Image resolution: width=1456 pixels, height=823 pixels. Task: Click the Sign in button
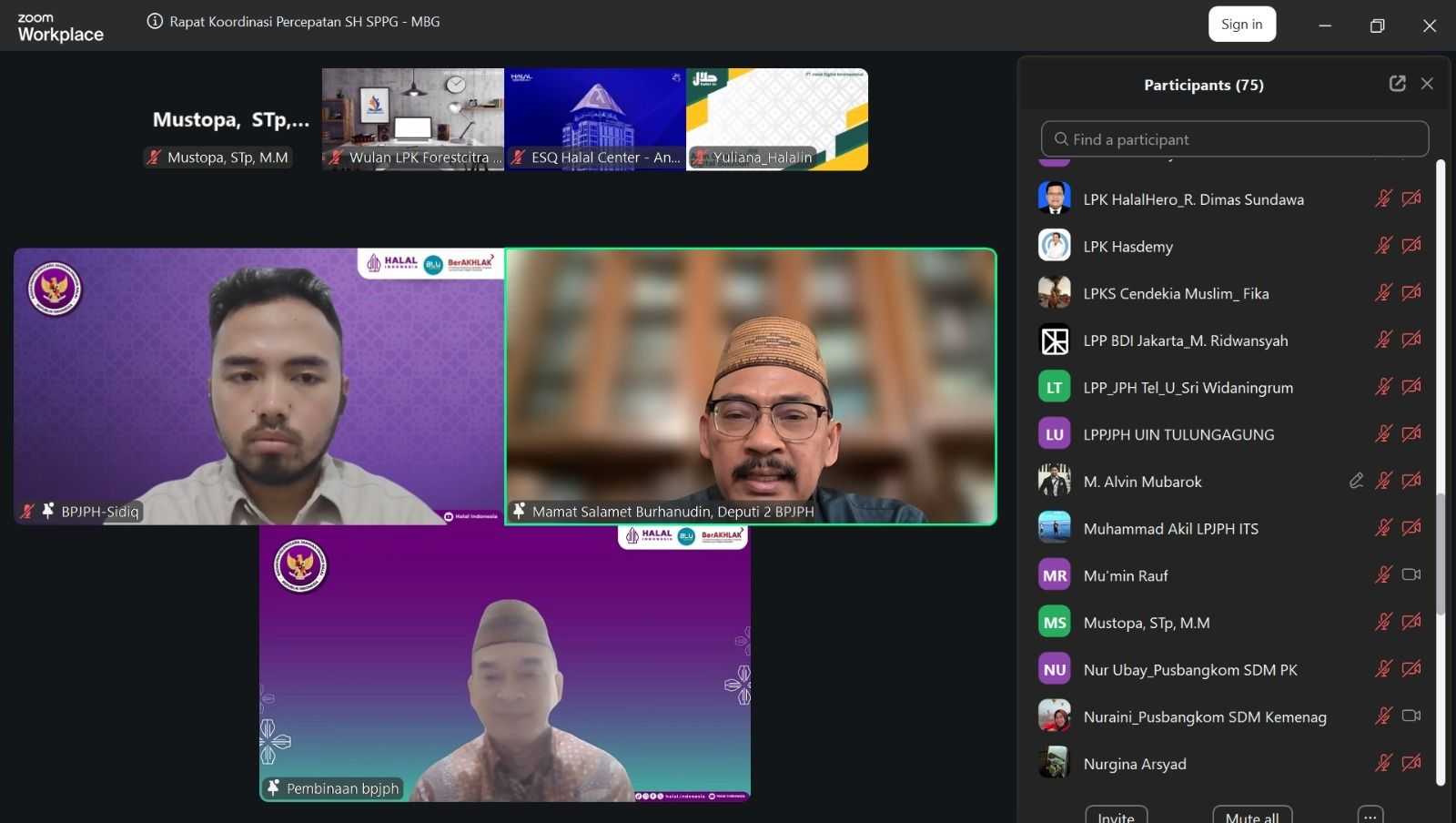point(1241,25)
